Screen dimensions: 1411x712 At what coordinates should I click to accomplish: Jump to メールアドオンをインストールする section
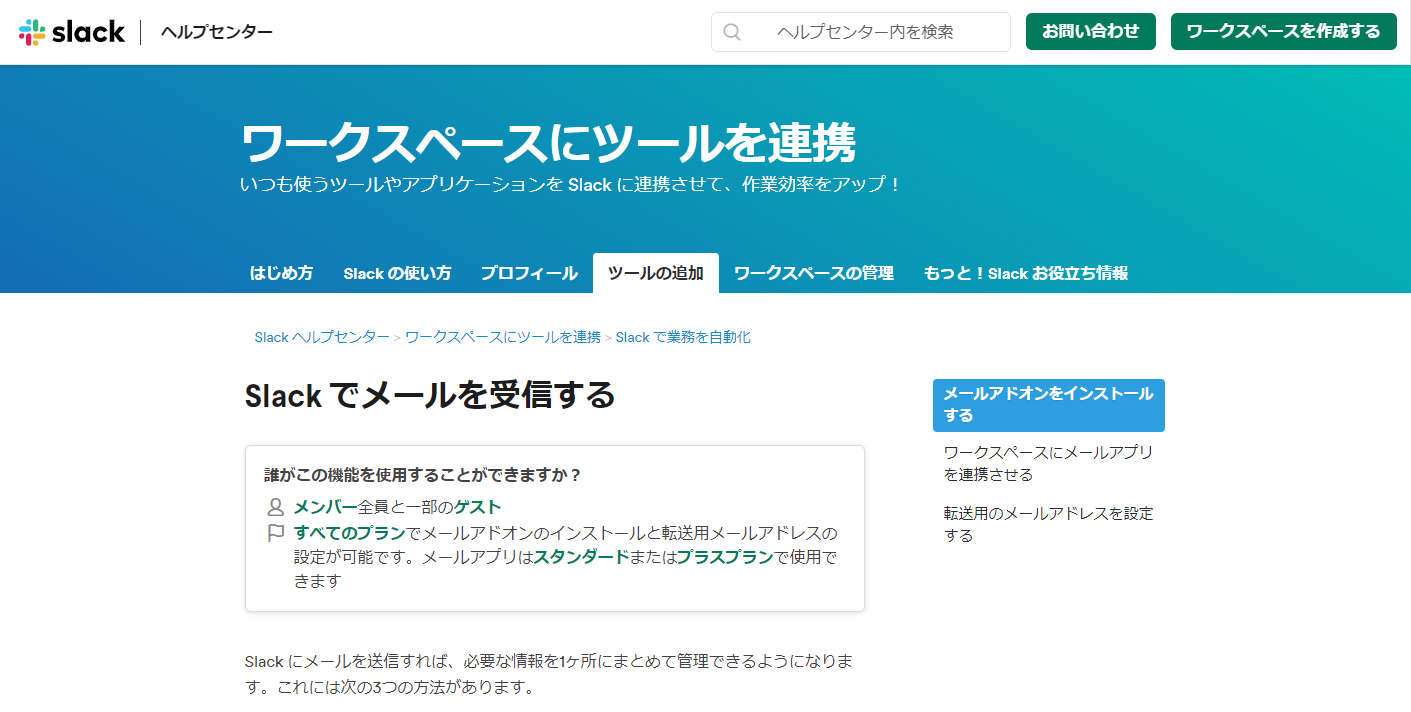pyautogui.click(x=1049, y=405)
